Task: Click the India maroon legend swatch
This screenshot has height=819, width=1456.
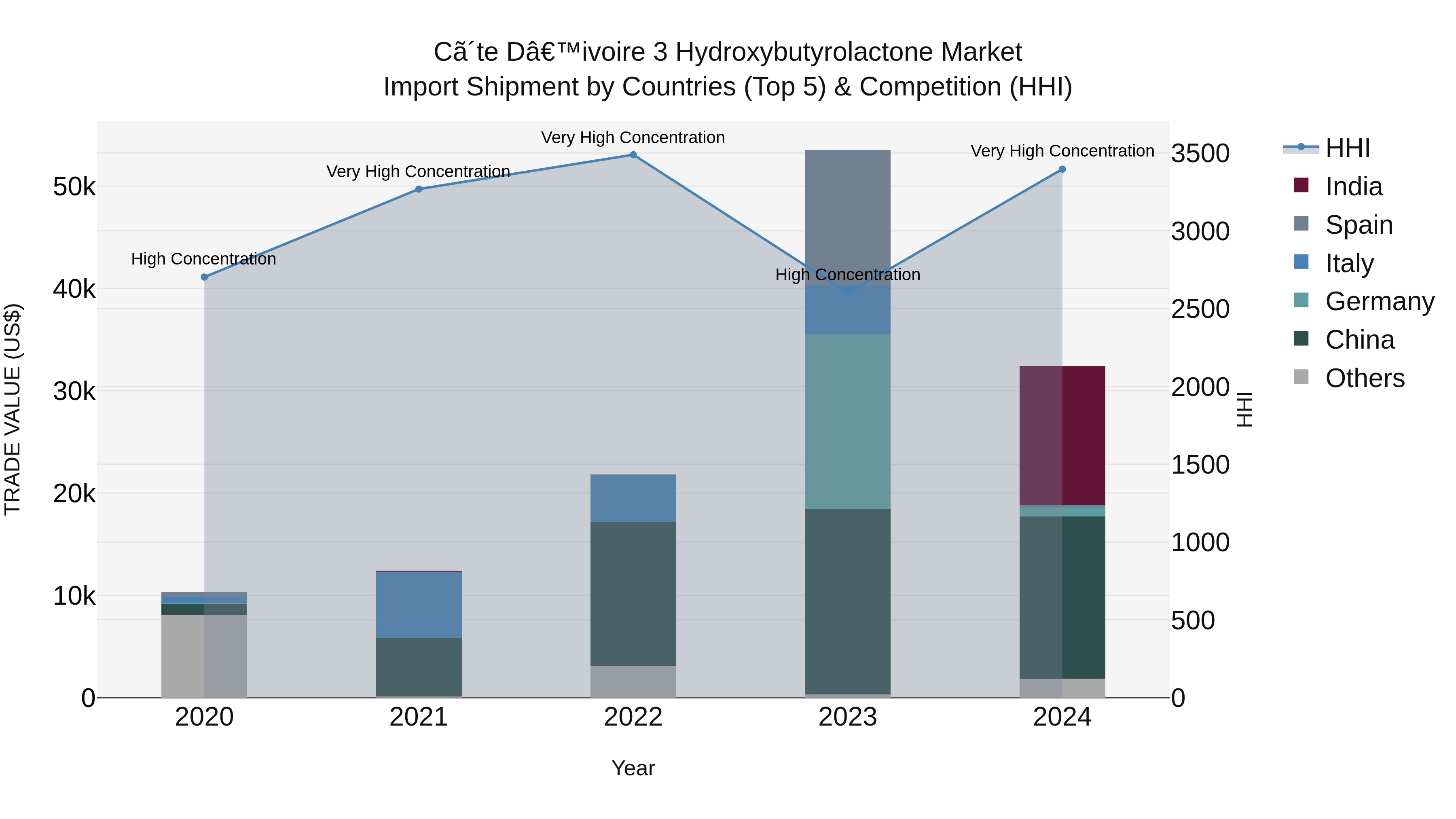Action: click(1301, 185)
